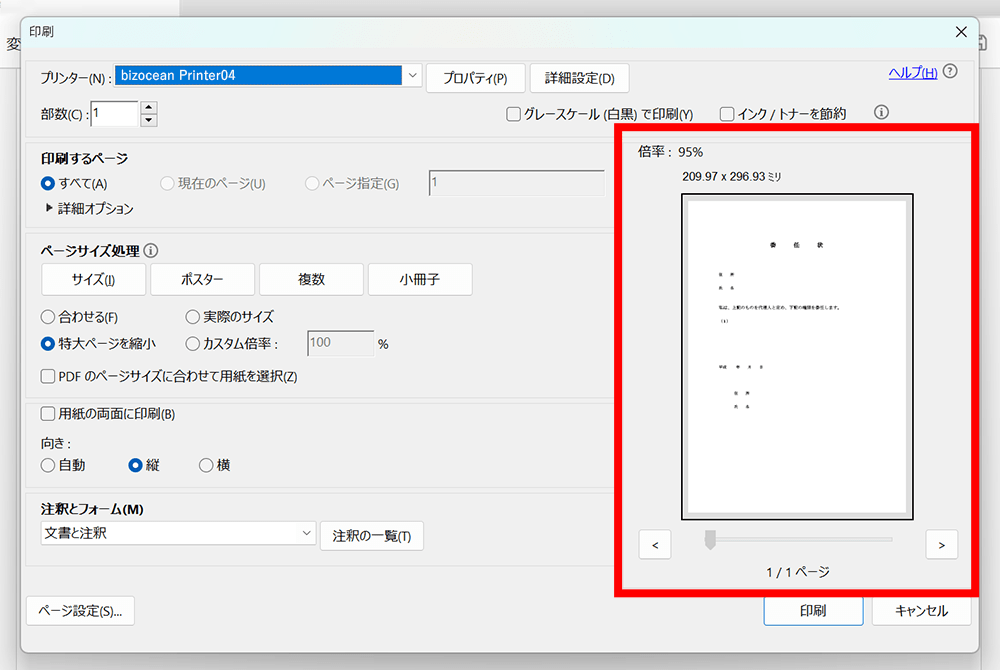Select the 実際のサイズ radio button
Viewport: 1000px width, 670px height.
(192, 317)
